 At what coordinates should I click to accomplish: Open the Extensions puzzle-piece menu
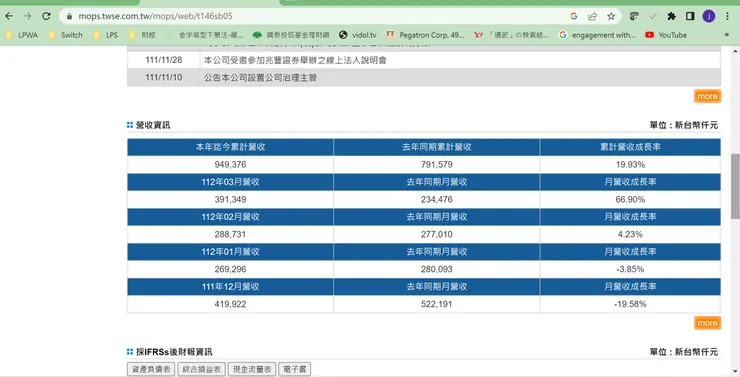(672, 16)
